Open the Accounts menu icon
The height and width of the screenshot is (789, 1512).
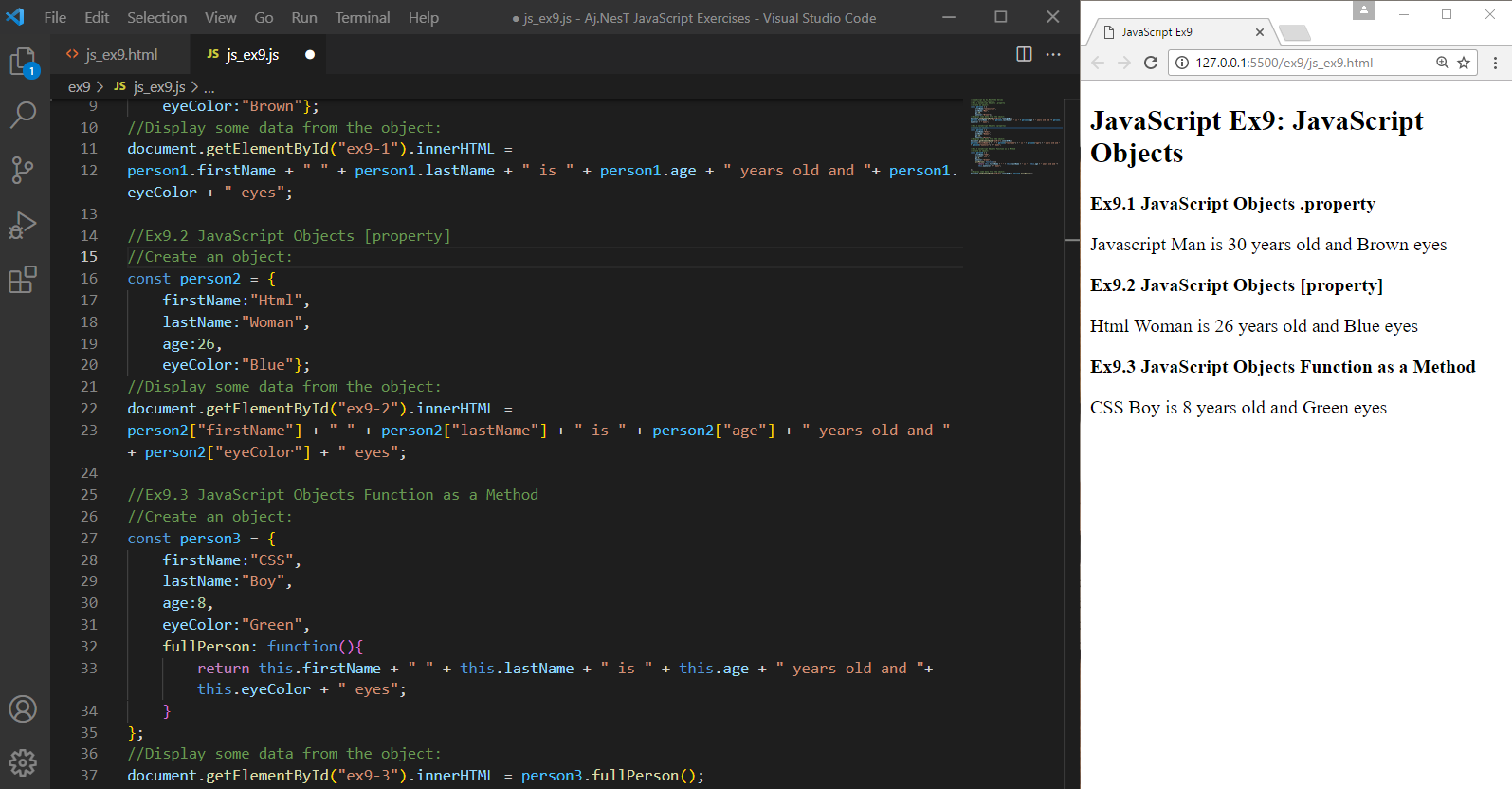click(x=23, y=709)
